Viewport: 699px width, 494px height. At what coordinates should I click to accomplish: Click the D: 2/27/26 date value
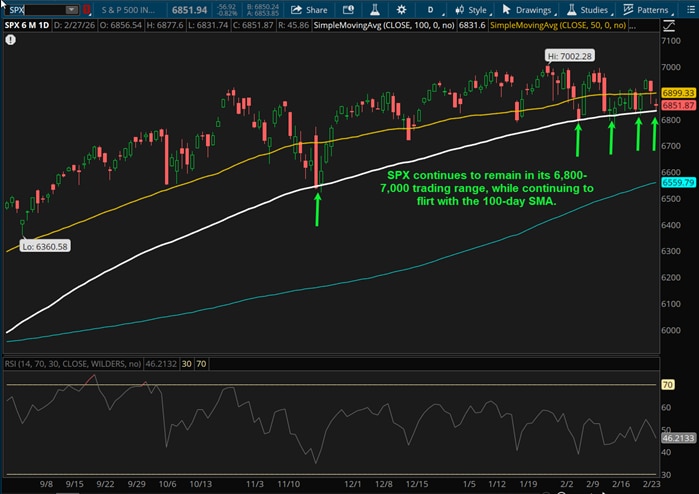(74, 25)
